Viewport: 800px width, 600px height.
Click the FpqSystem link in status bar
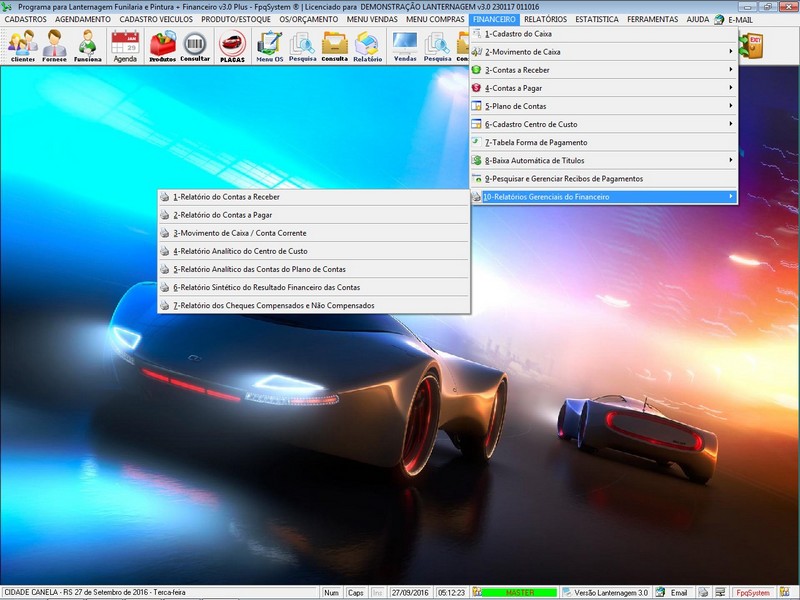pyautogui.click(x=750, y=593)
